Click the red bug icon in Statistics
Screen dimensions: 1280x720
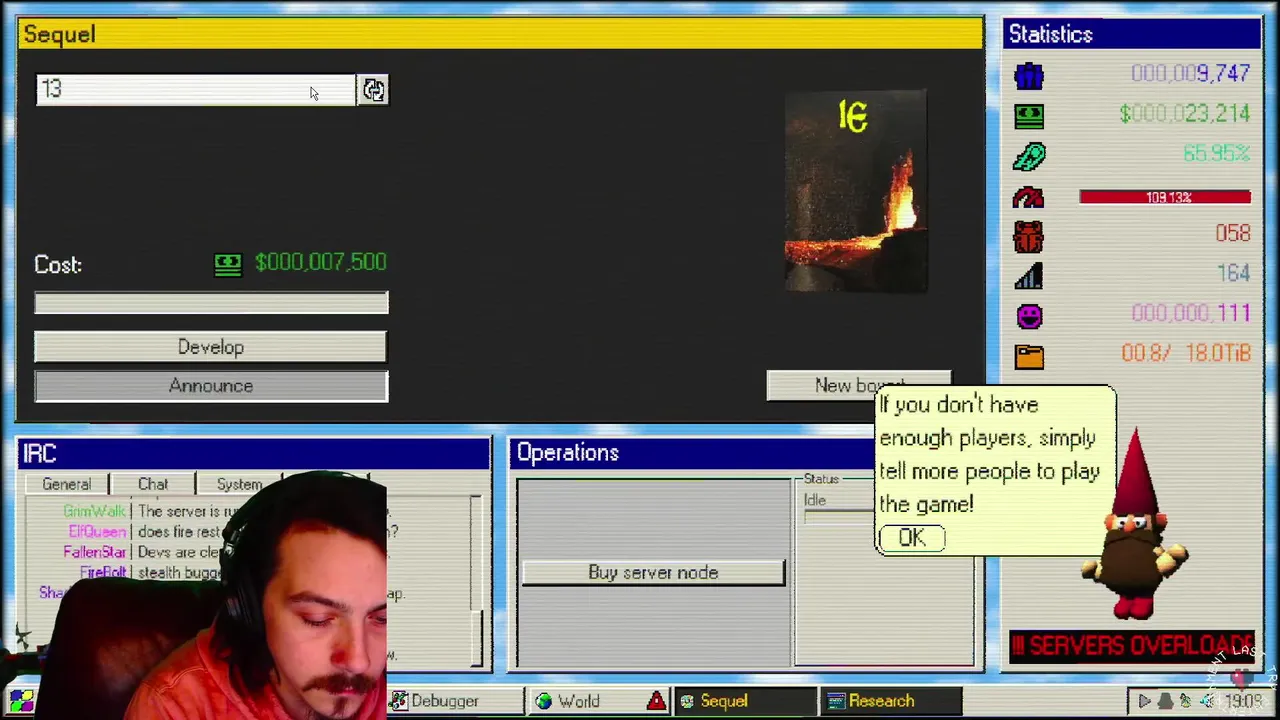click(x=1029, y=236)
